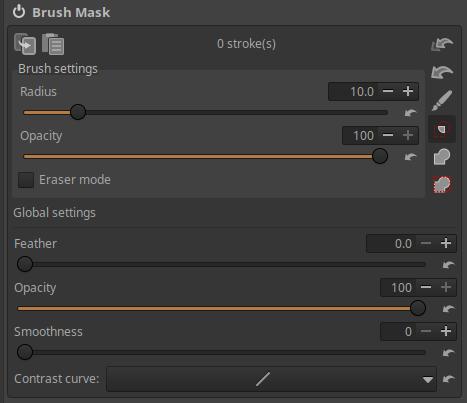Increase Smoothness using the plus button
The height and width of the screenshot is (403, 467).
(446, 331)
